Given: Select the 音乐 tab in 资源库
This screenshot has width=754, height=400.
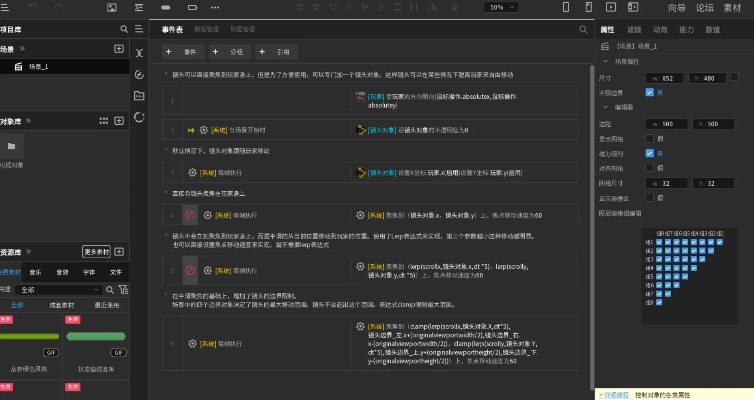Looking at the screenshot, I should click(x=35, y=271).
